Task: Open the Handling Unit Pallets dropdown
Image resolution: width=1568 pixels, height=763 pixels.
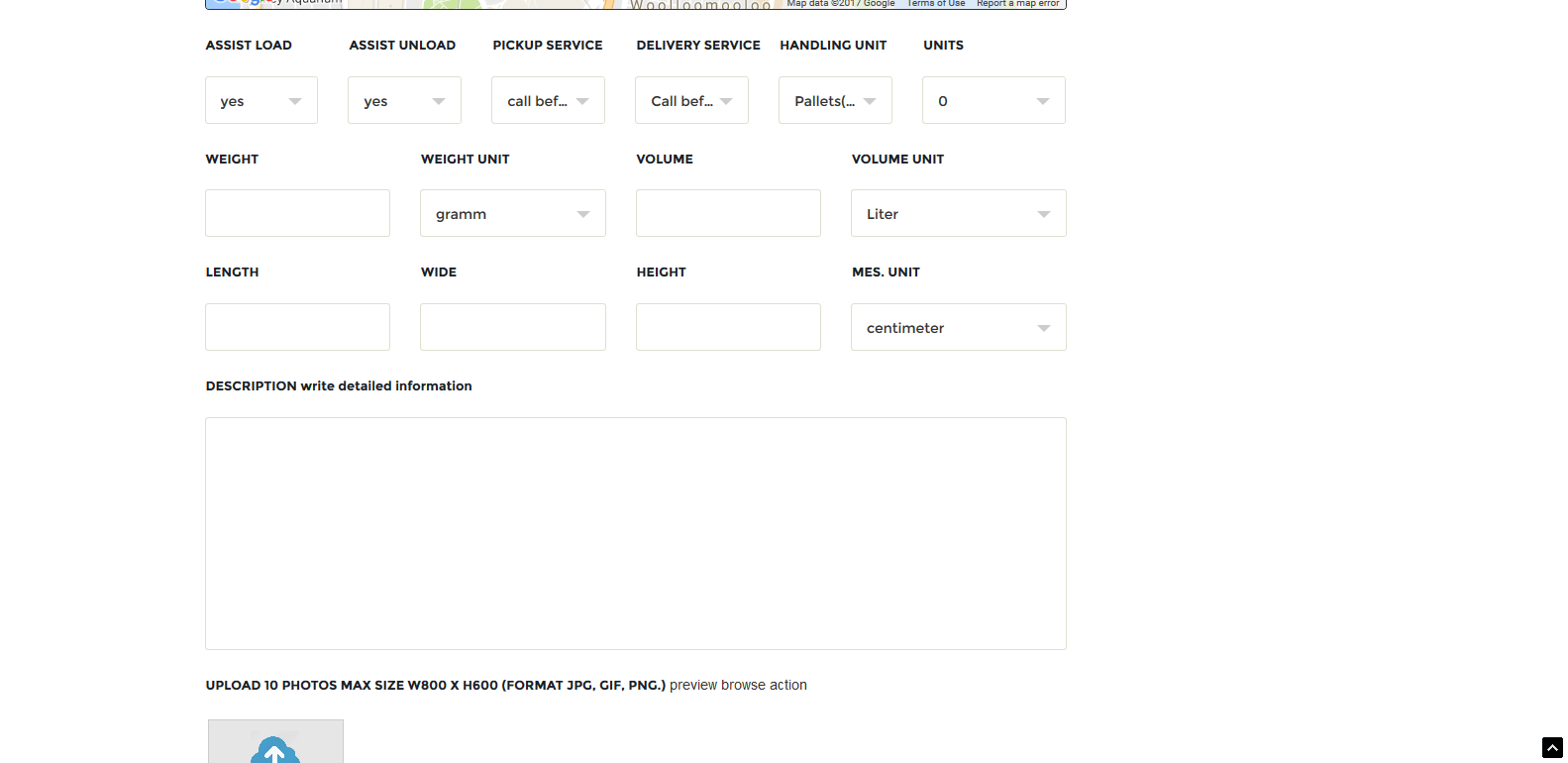Action: coord(835,101)
